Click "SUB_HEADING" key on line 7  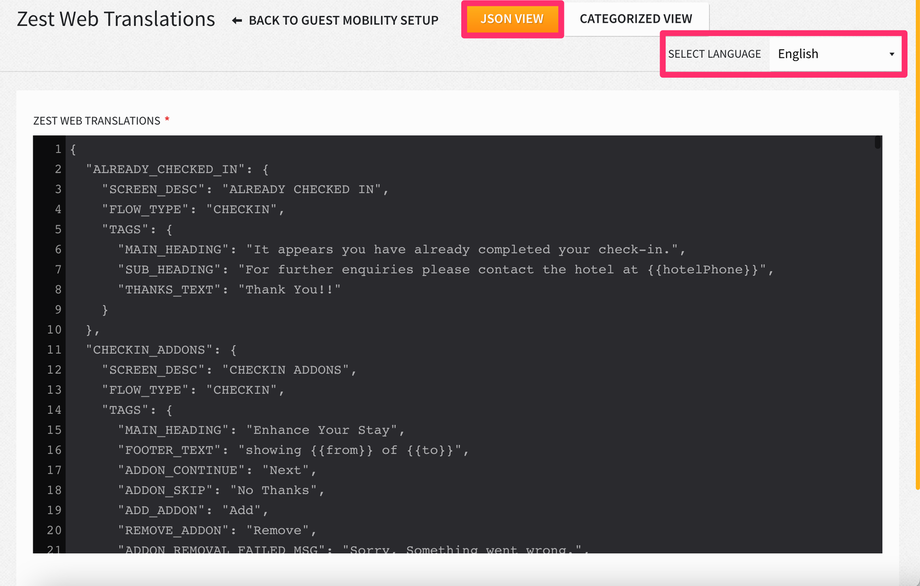(x=169, y=269)
